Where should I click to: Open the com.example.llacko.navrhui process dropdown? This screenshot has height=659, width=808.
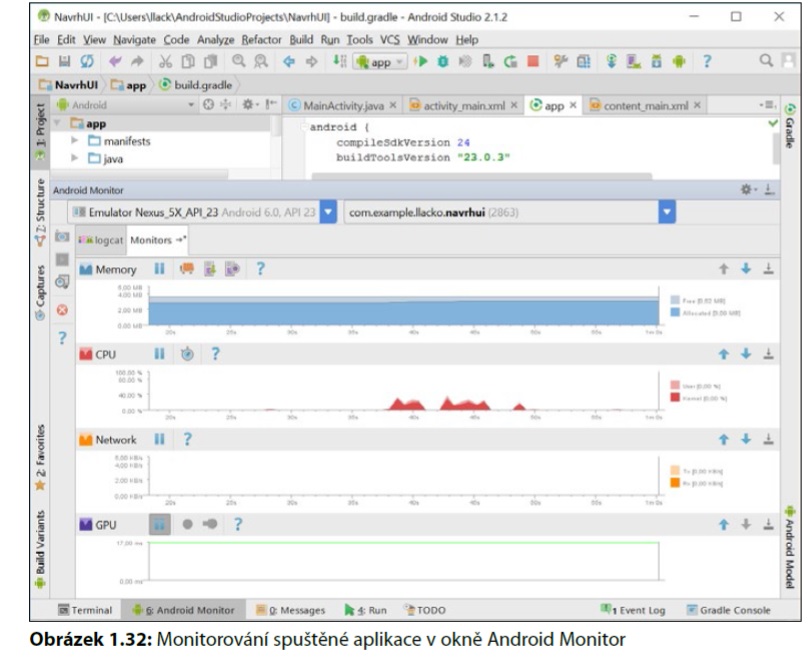click(x=667, y=212)
